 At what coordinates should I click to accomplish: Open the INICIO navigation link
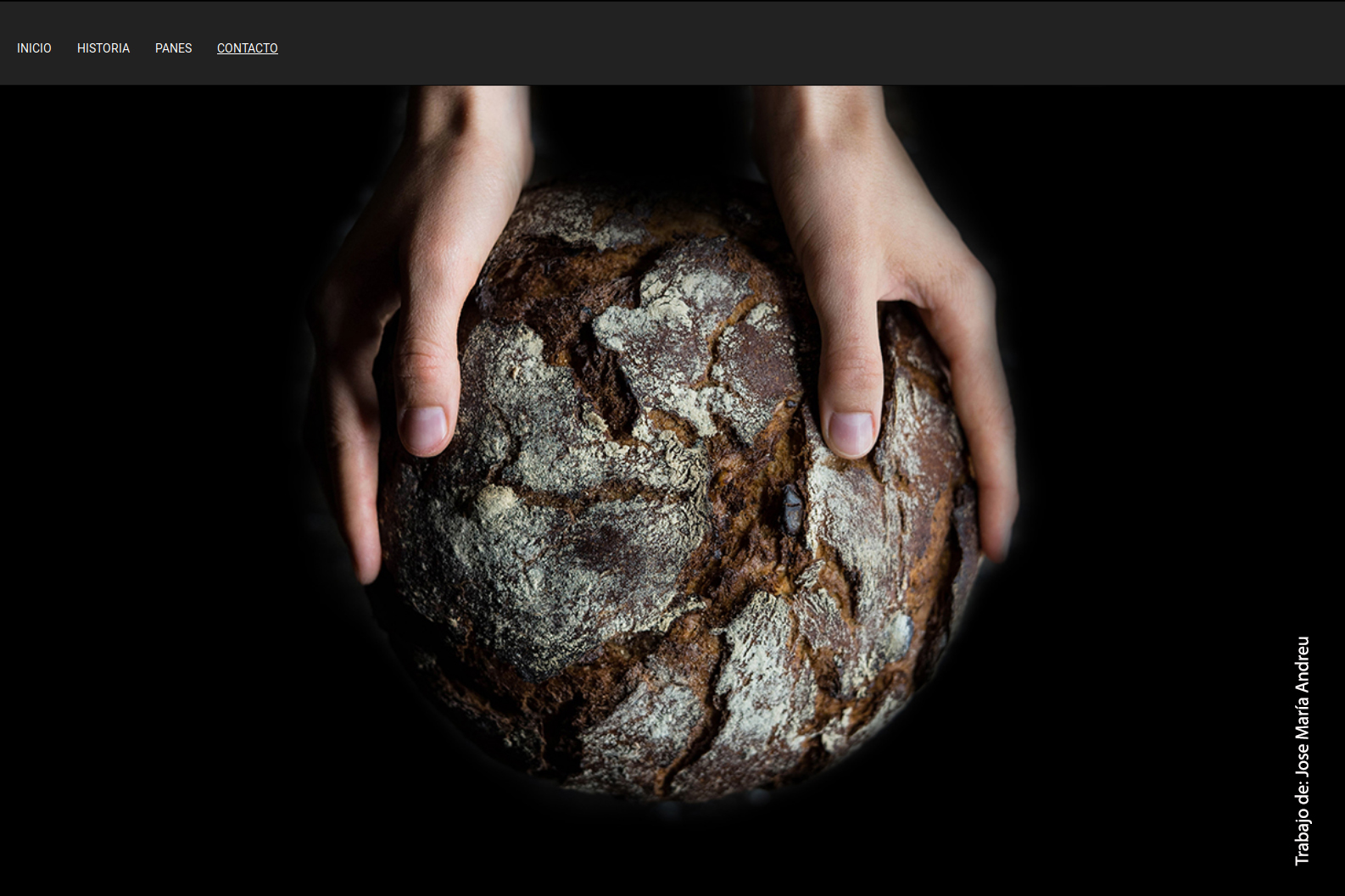tap(34, 48)
